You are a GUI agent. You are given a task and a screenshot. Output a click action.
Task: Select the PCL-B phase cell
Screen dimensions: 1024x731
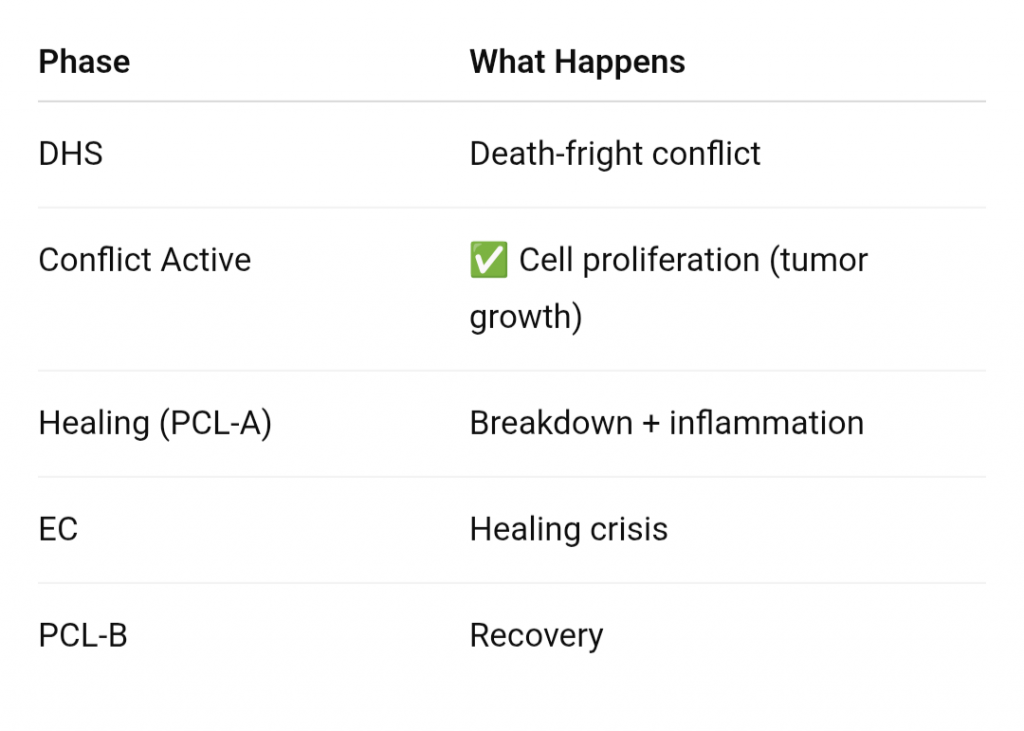pyautogui.click(x=83, y=636)
